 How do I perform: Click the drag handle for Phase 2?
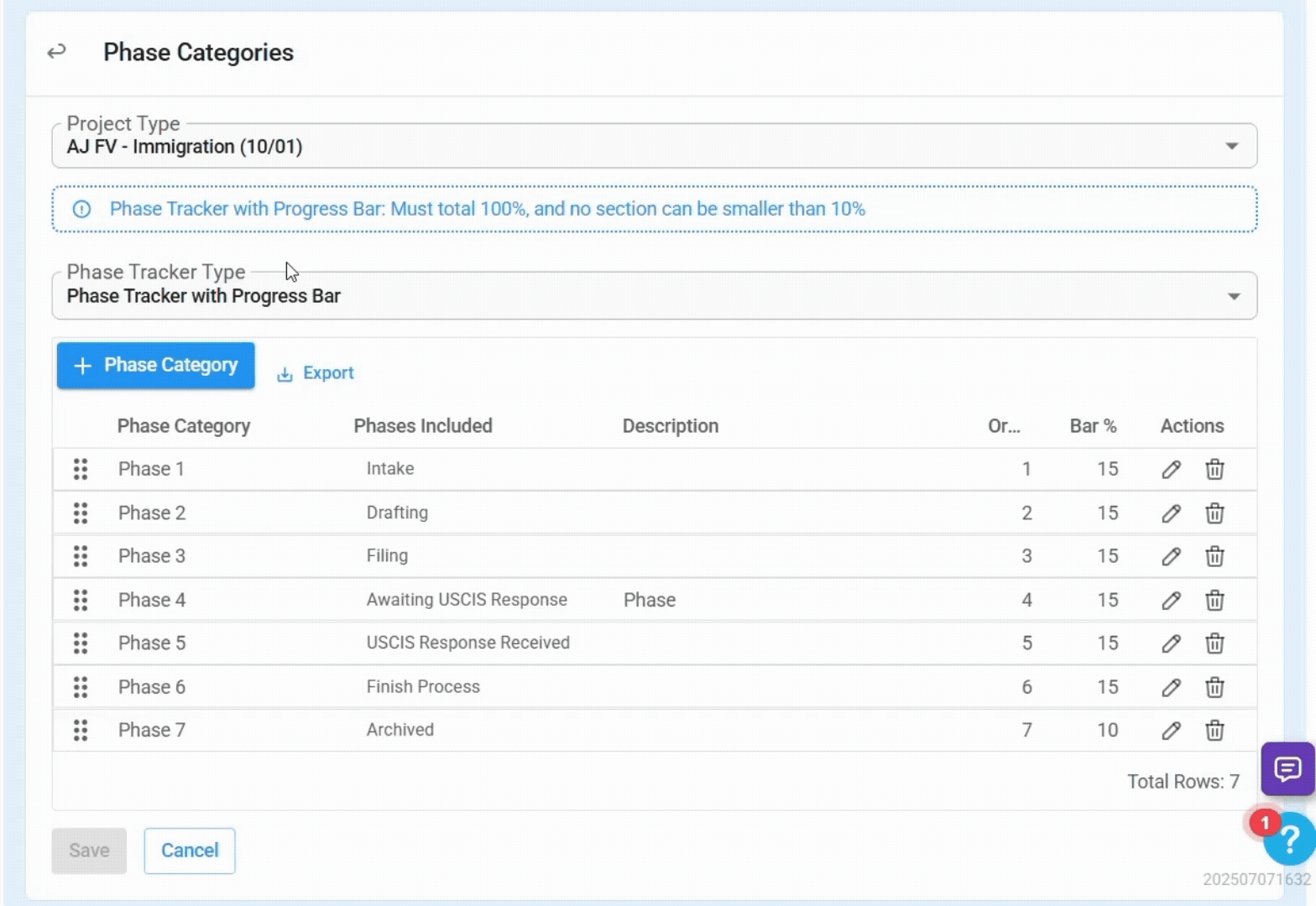click(x=81, y=513)
